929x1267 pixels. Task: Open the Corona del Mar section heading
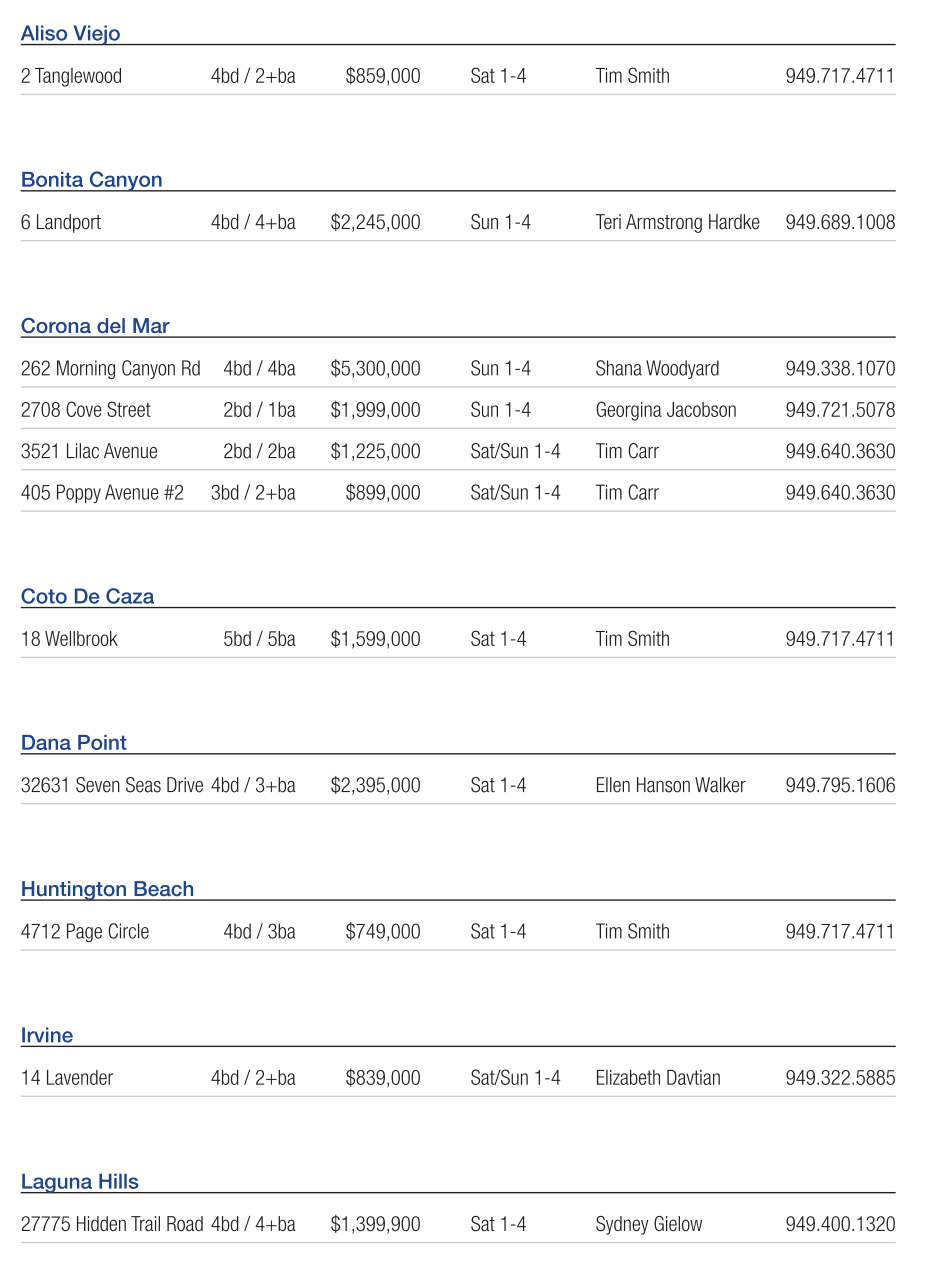[95, 326]
